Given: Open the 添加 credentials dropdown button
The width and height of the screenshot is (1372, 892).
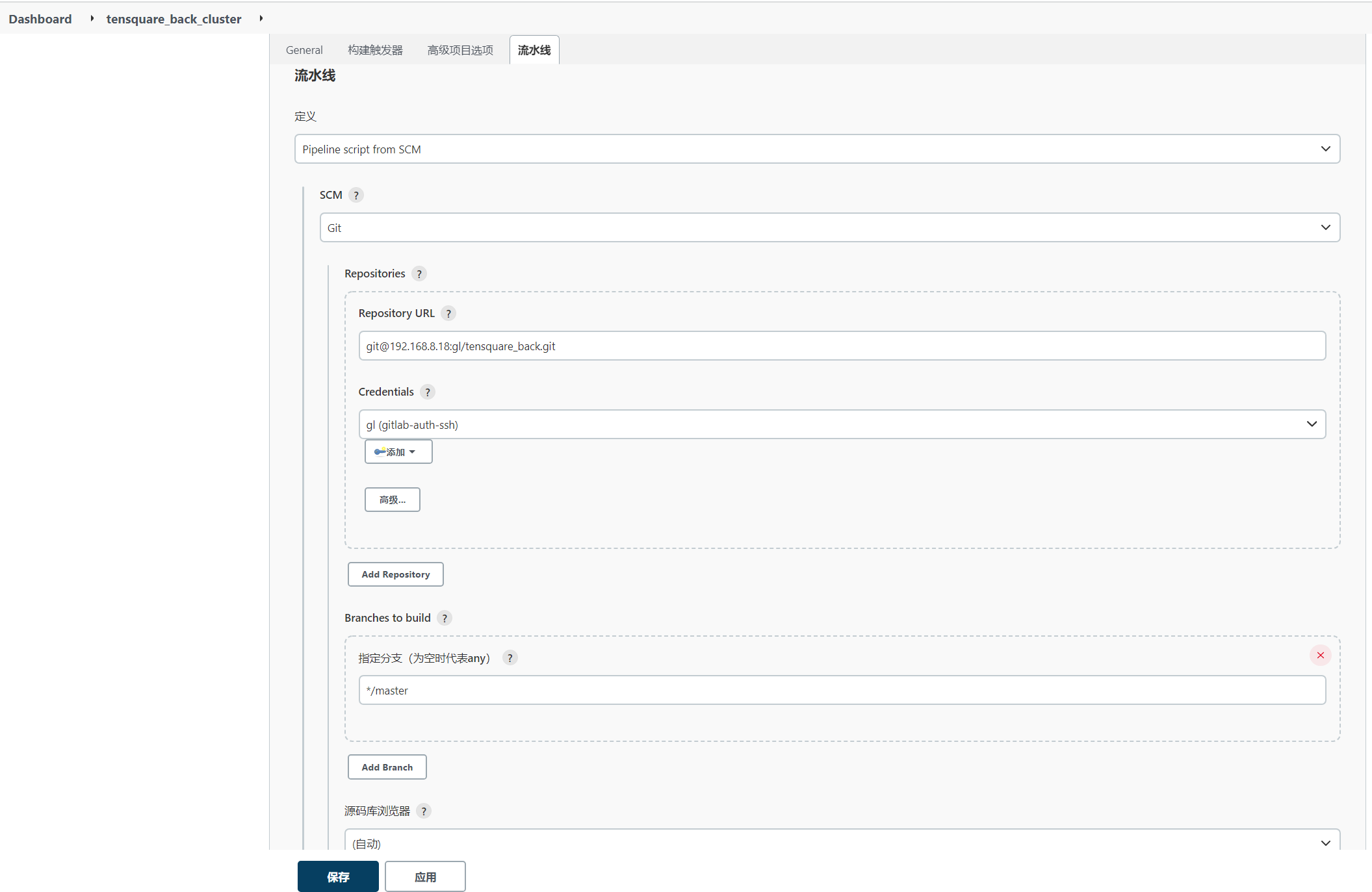Looking at the screenshot, I should pyautogui.click(x=398, y=452).
